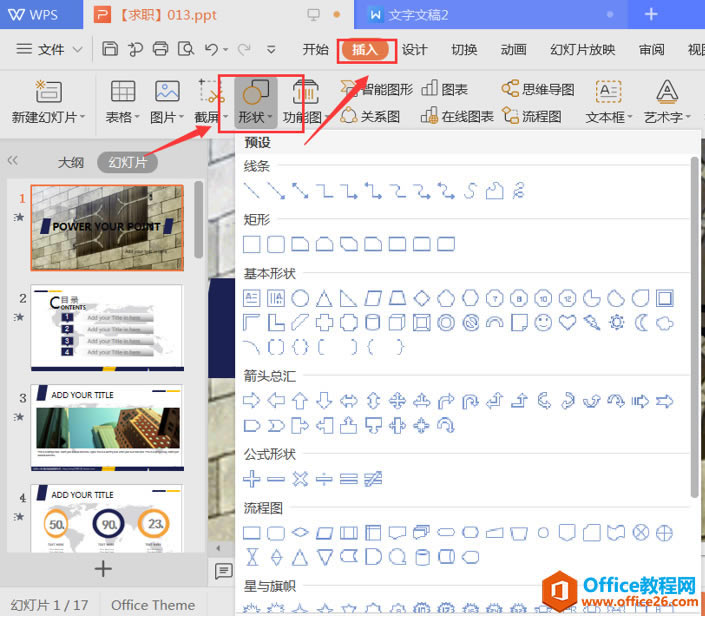Choose the moon shape in basic shapes
The image size is (705, 619).
click(640, 323)
